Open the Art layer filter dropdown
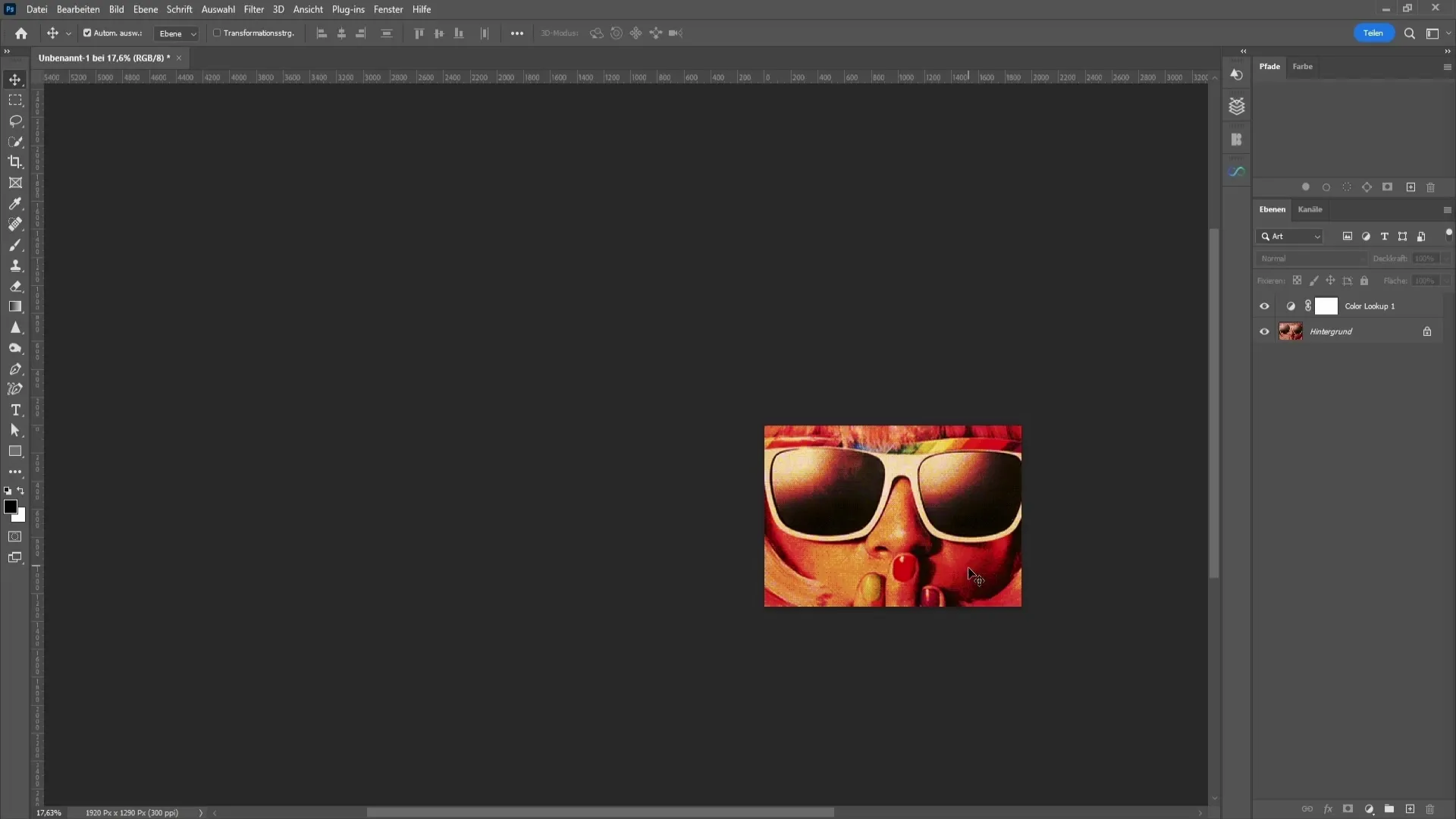The image size is (1456, 819). (1291, 237)
